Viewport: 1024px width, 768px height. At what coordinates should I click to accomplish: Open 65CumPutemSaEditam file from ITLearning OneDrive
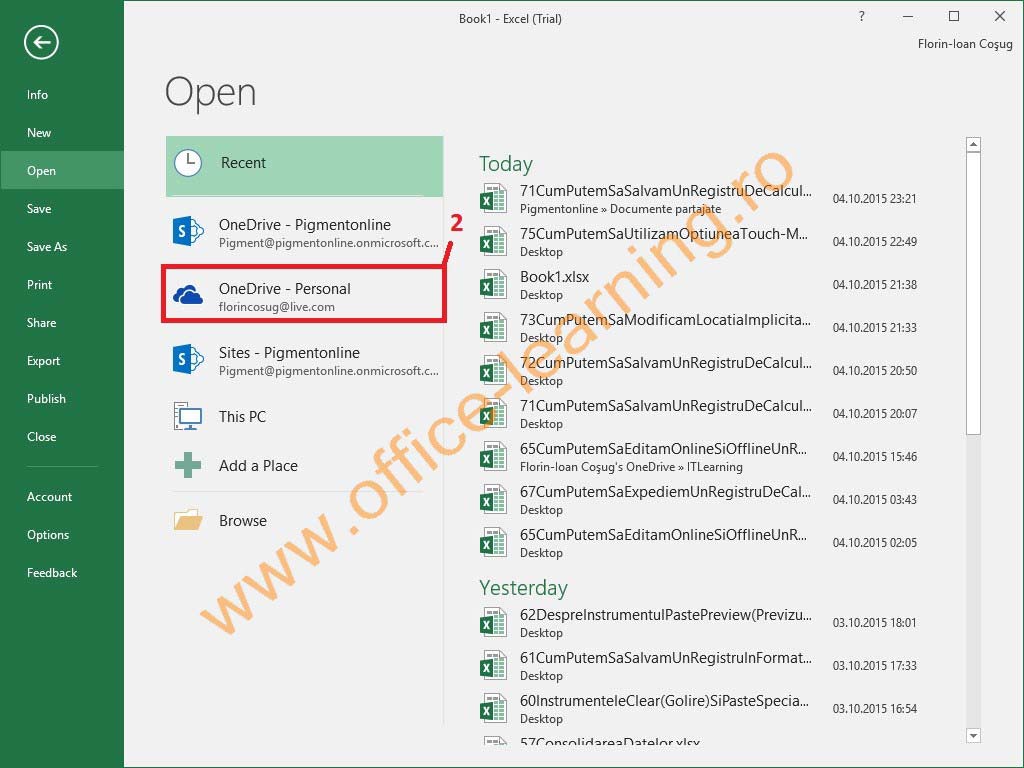pyautogui.click(x=699, y=457)
